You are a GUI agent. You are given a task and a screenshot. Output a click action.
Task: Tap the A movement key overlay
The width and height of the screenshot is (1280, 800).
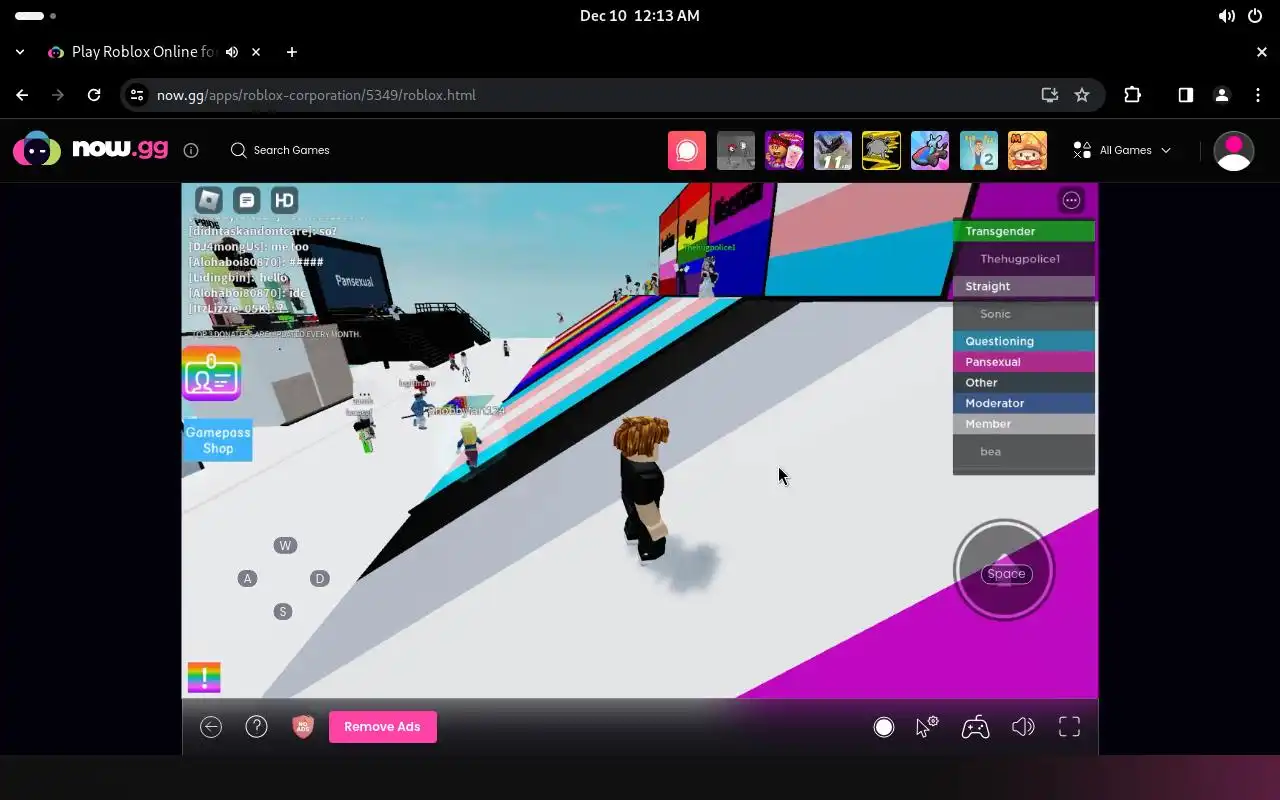coord(247,579)
